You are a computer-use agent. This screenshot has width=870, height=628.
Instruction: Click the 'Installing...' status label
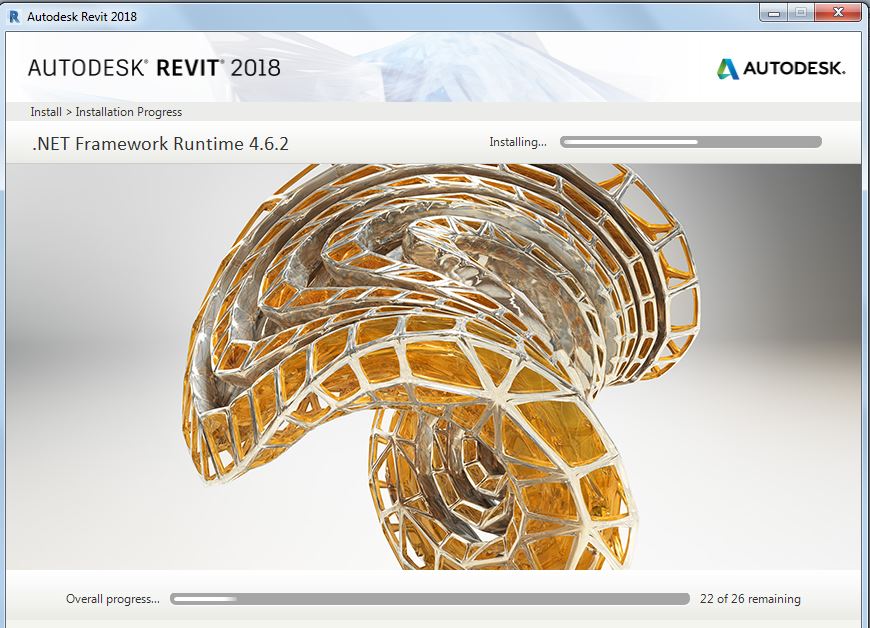518,142
